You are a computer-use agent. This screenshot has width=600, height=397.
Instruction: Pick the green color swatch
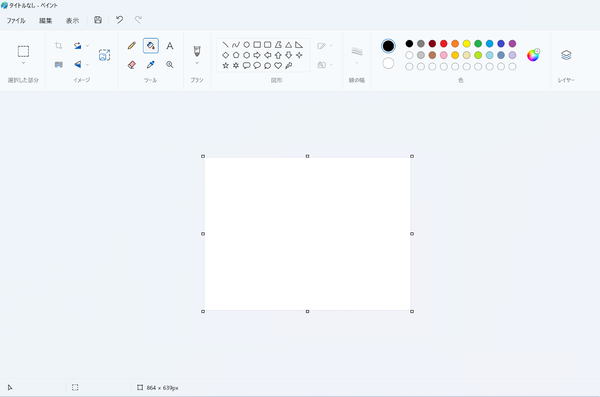[x=478, y=44]
